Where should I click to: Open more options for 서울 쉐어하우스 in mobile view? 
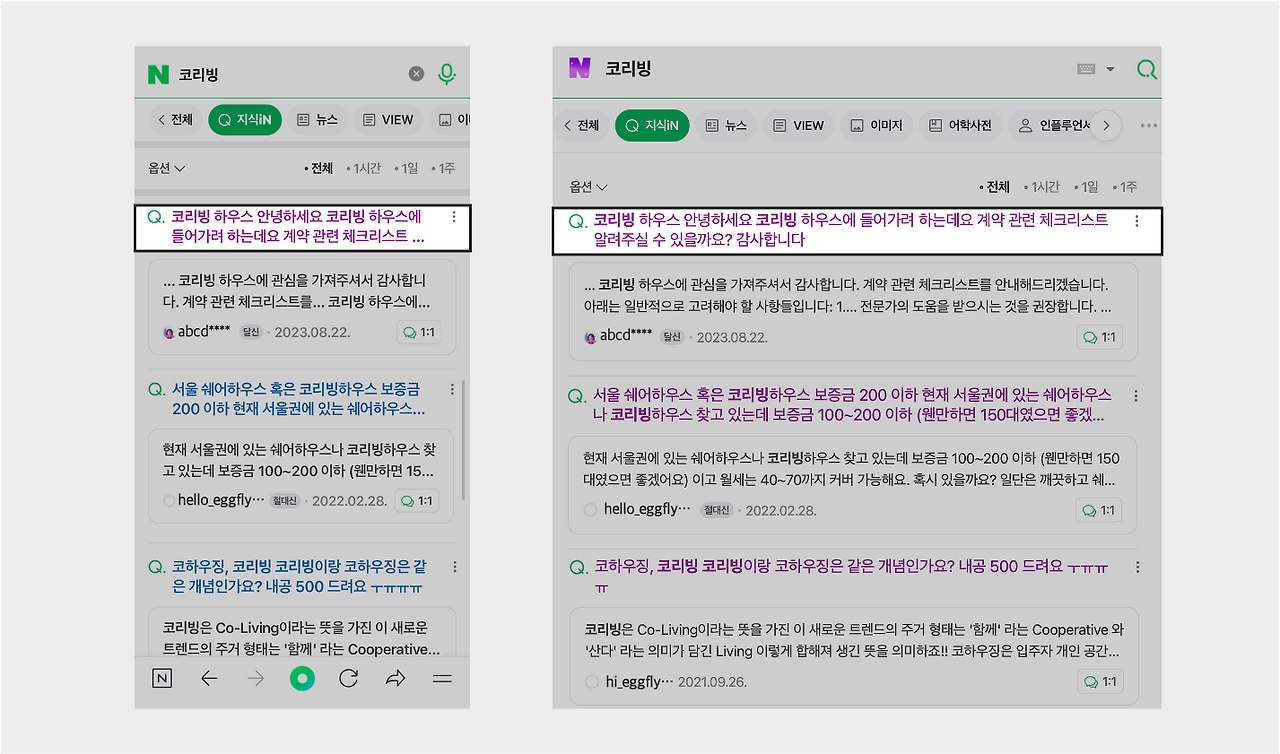tap(452, 389)
